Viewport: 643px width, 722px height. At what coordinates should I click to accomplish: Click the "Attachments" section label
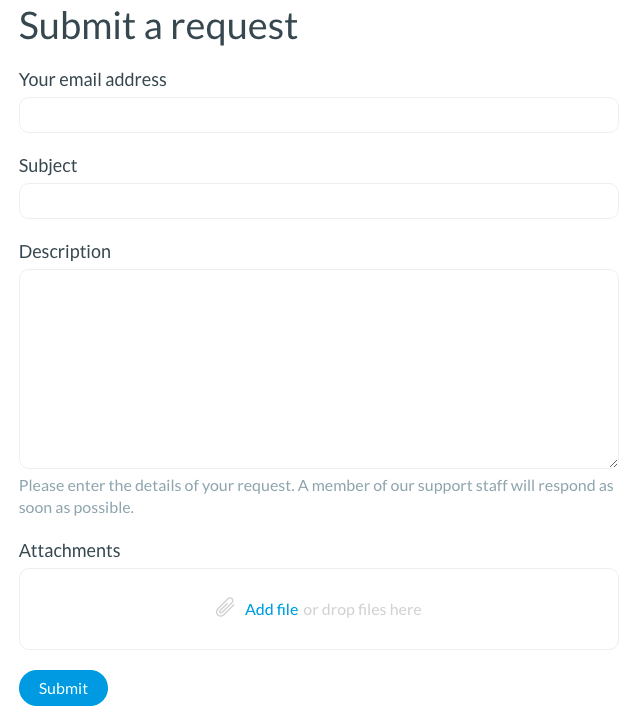coord(69,550)
